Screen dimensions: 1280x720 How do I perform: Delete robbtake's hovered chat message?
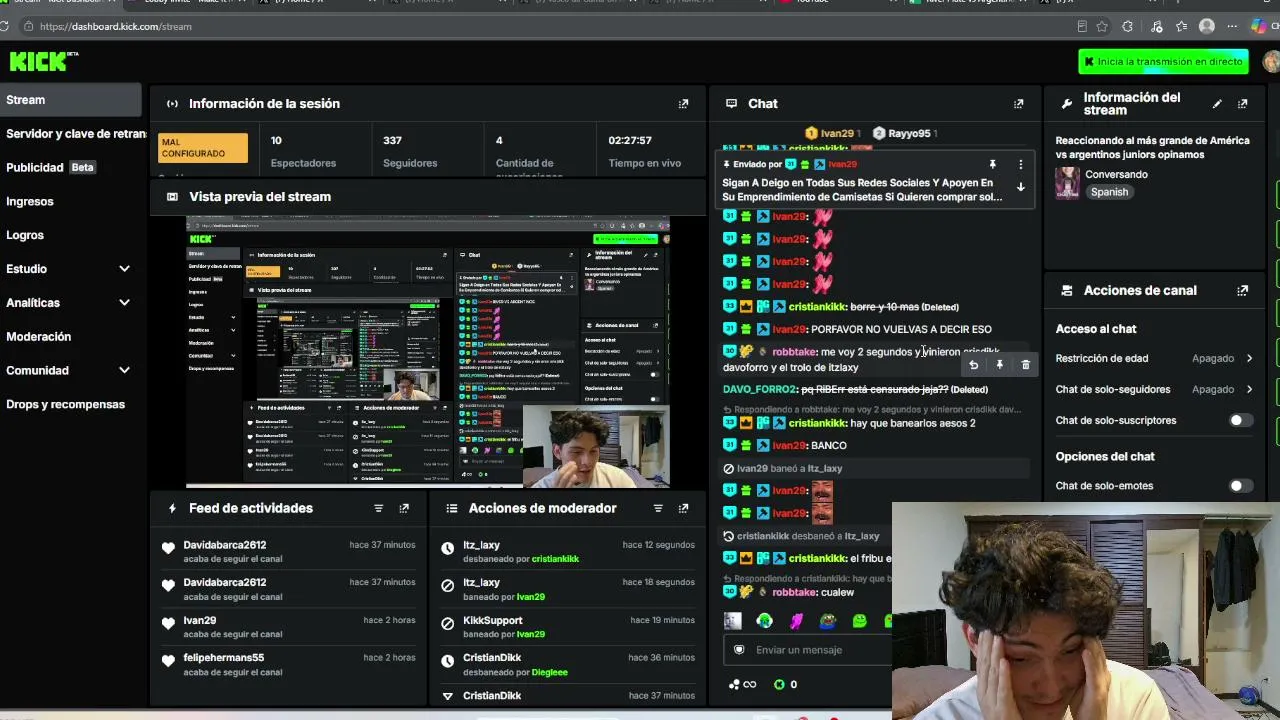click(x=1025, y=365)
